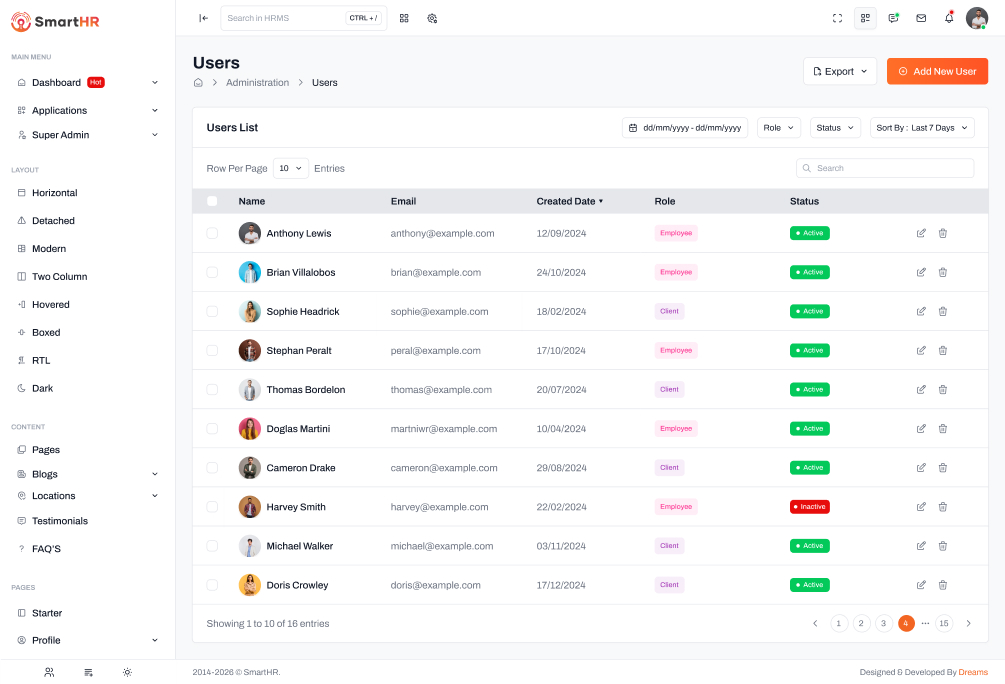The image size is (1005, 684).
Task: Switch to Dark layout mode
Action: coord(42,388)
